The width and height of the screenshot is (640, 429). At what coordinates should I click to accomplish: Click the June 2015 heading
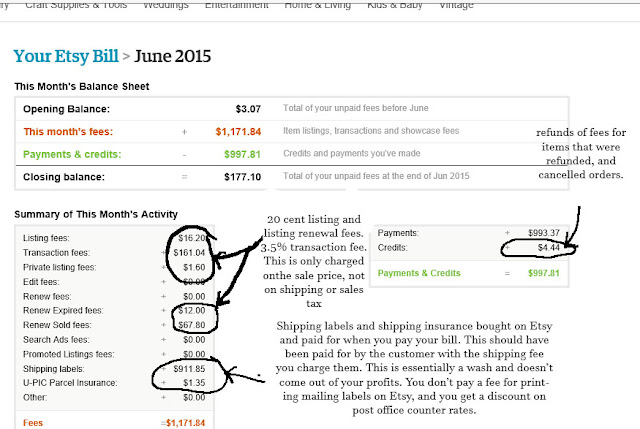[173, 56]
